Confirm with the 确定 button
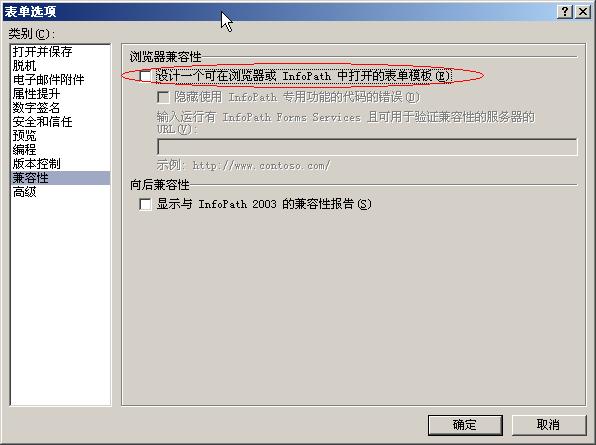The height and width of the screenshot is (445, 596). click(465, 425)
